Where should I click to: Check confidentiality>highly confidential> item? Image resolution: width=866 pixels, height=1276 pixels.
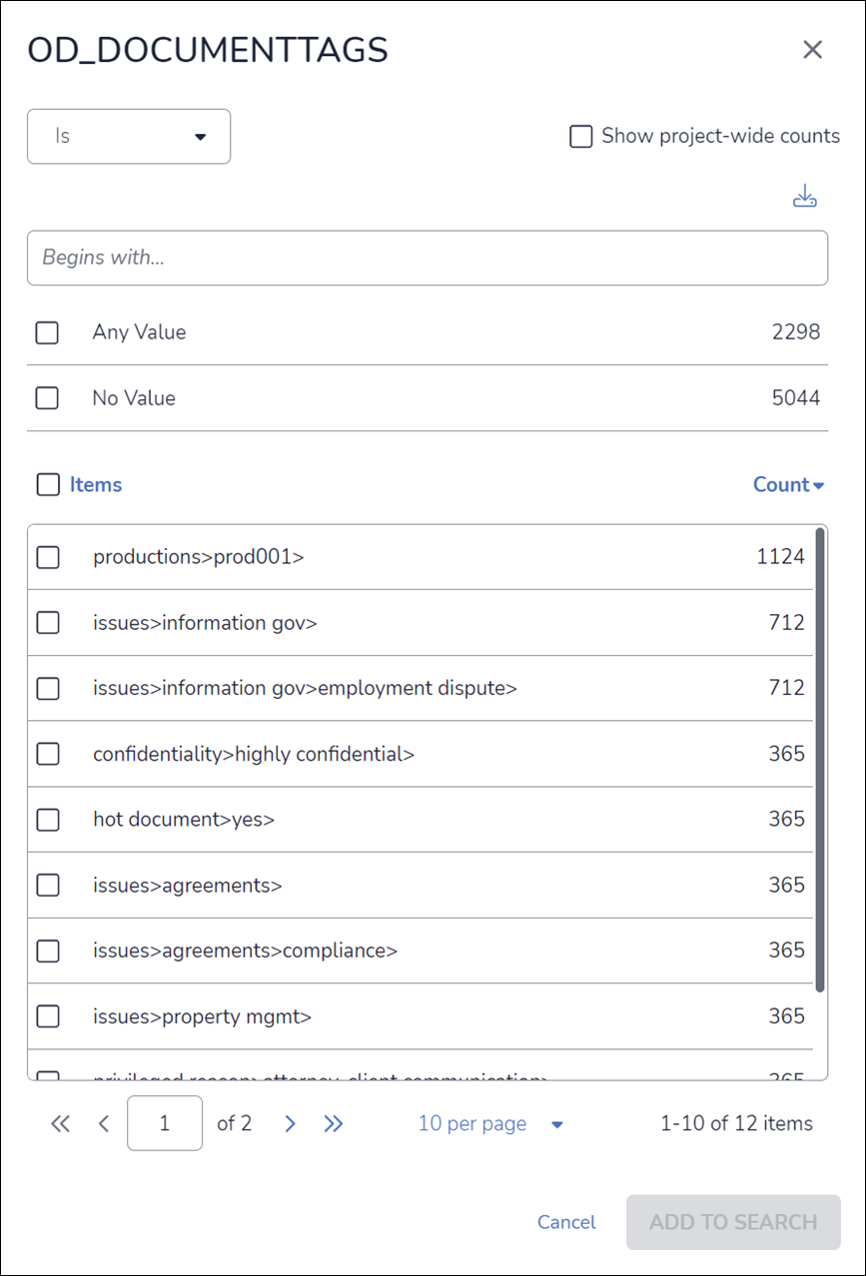click(48, 754)
